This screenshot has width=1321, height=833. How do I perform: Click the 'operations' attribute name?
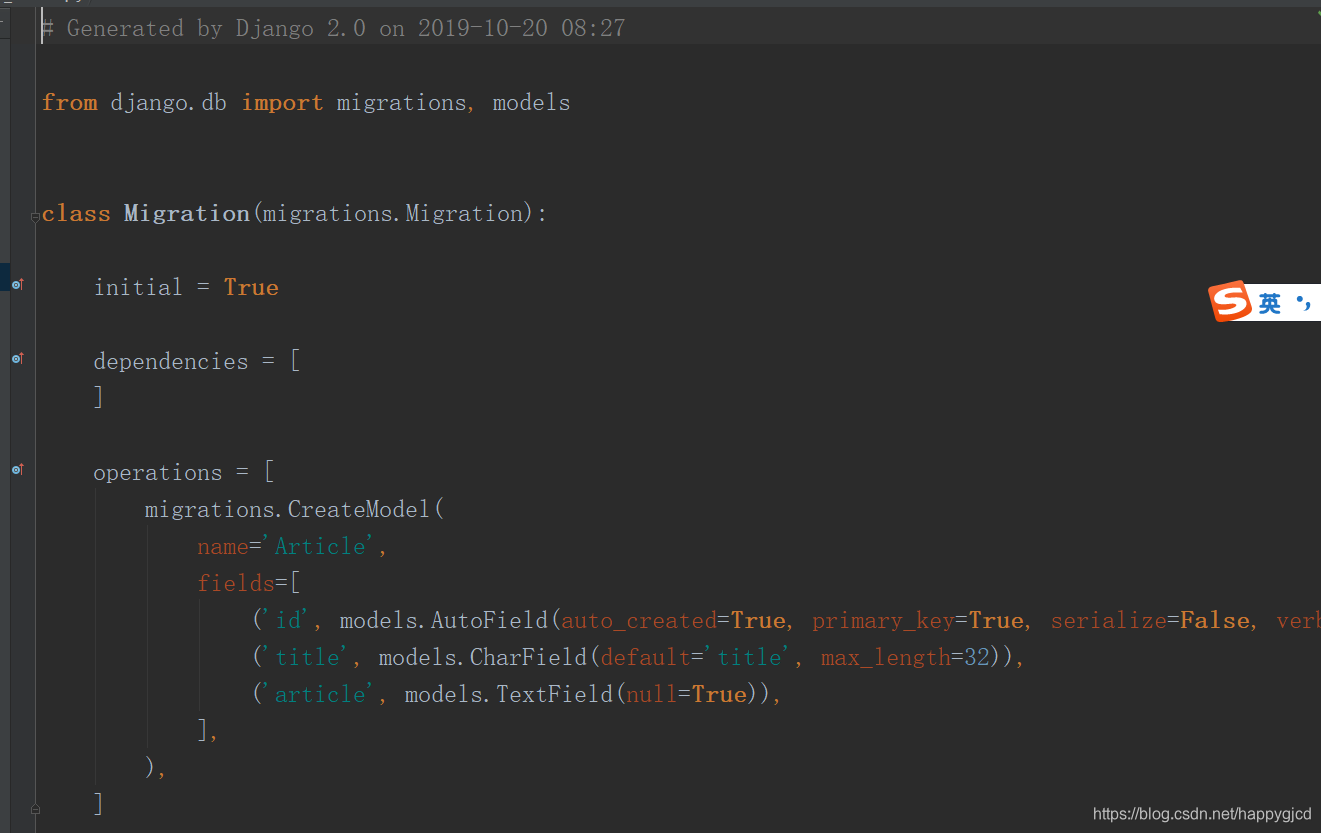158,473
